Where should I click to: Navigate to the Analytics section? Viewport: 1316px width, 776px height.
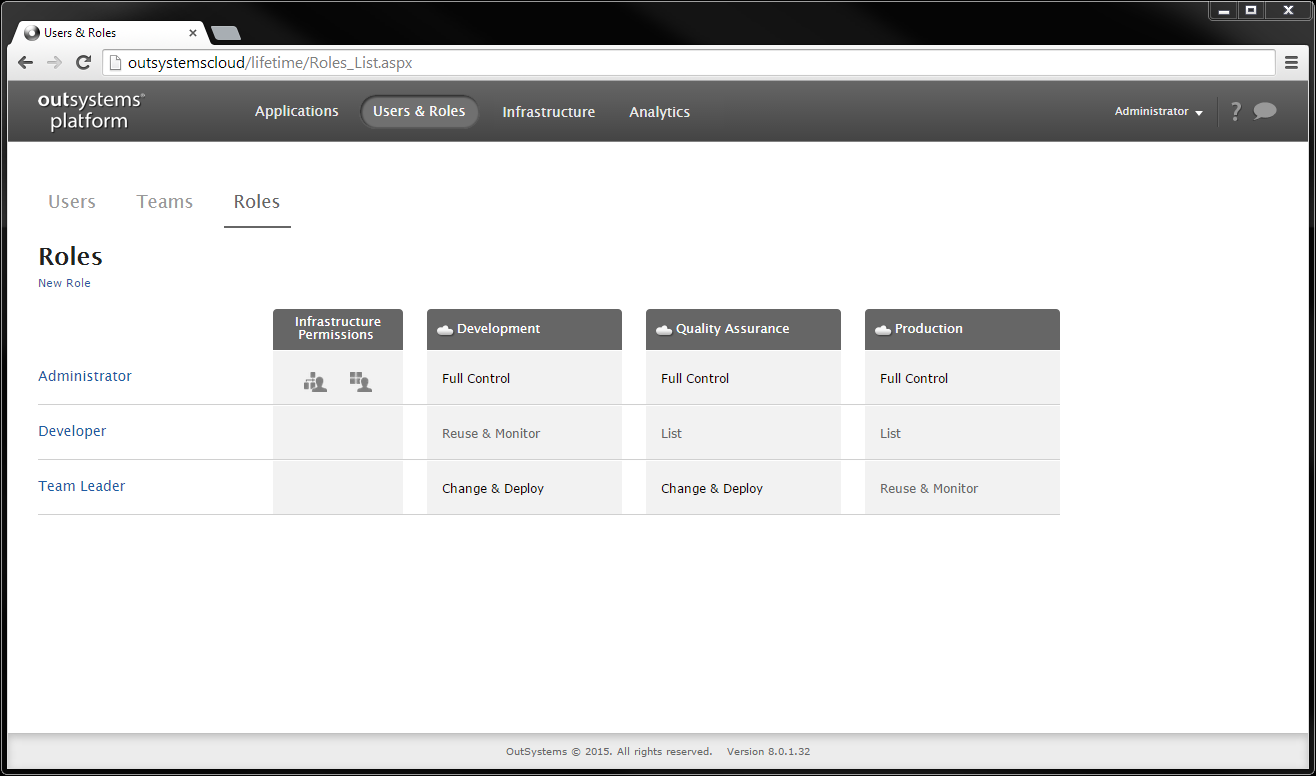point(659,111)
